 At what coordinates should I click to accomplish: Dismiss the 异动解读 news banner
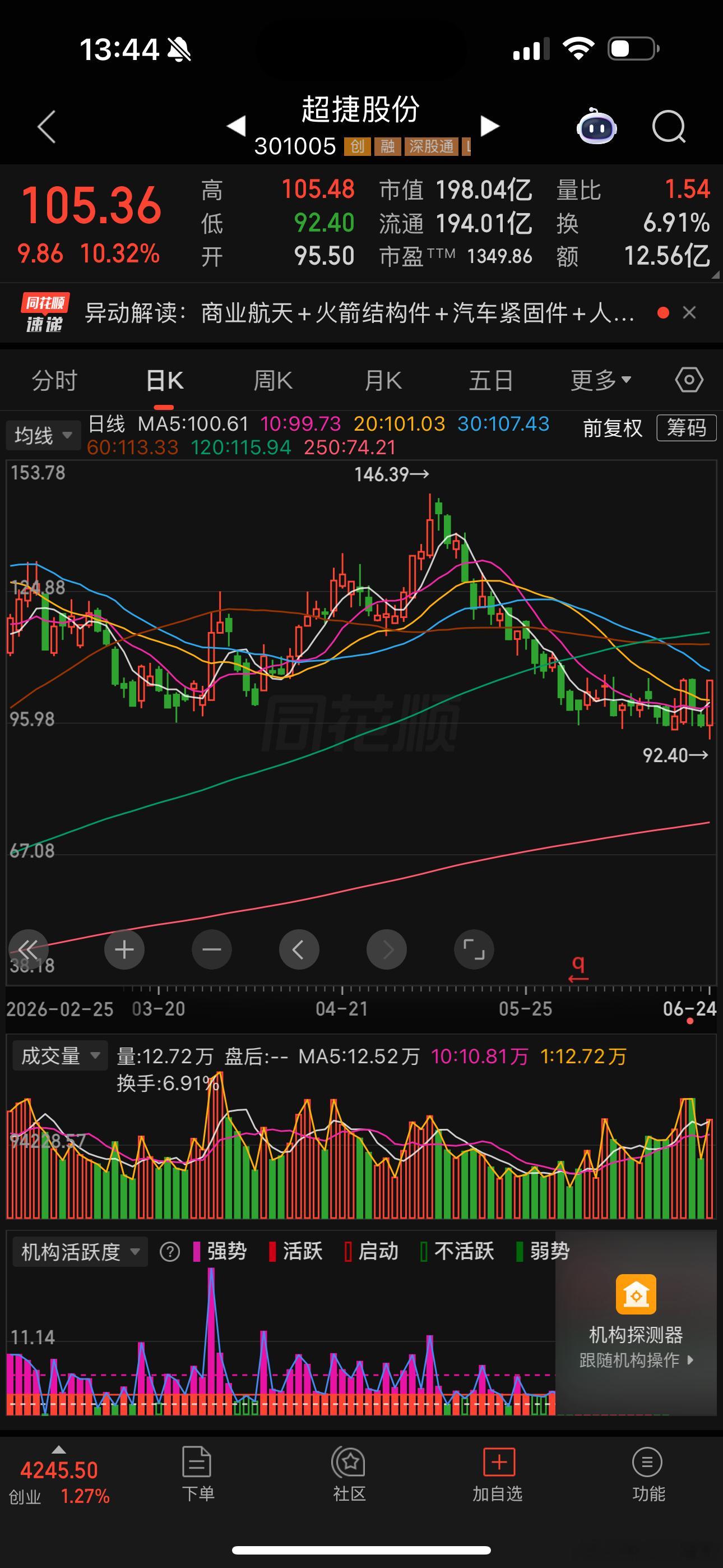[x=689, y=313]
